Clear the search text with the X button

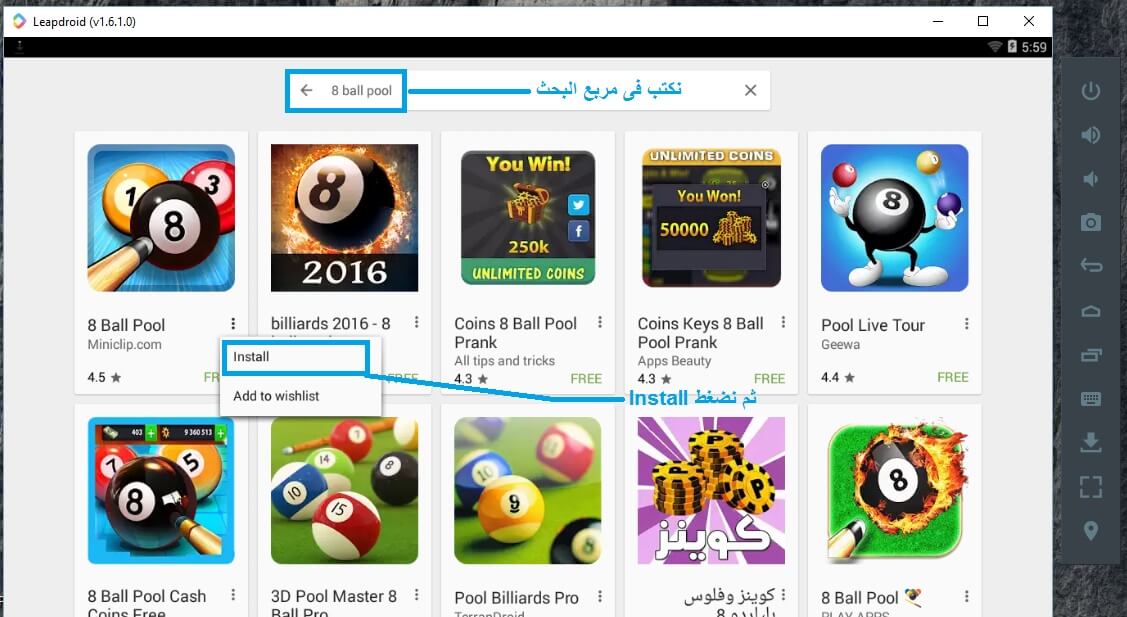pyautogui.click(x=750, y=91)
